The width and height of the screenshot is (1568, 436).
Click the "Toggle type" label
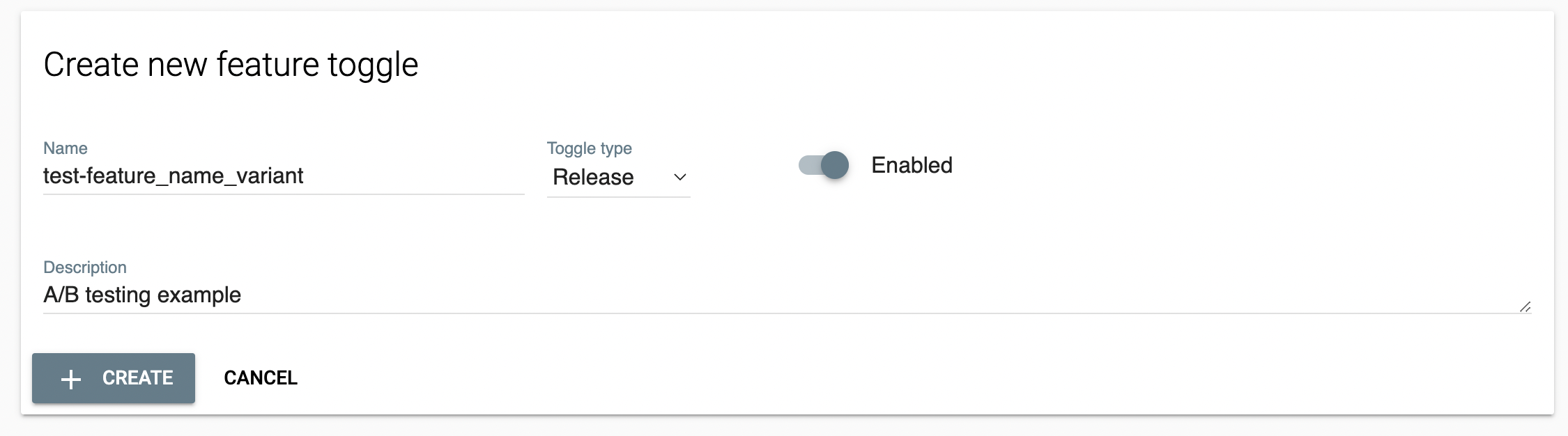click(589, 148)
